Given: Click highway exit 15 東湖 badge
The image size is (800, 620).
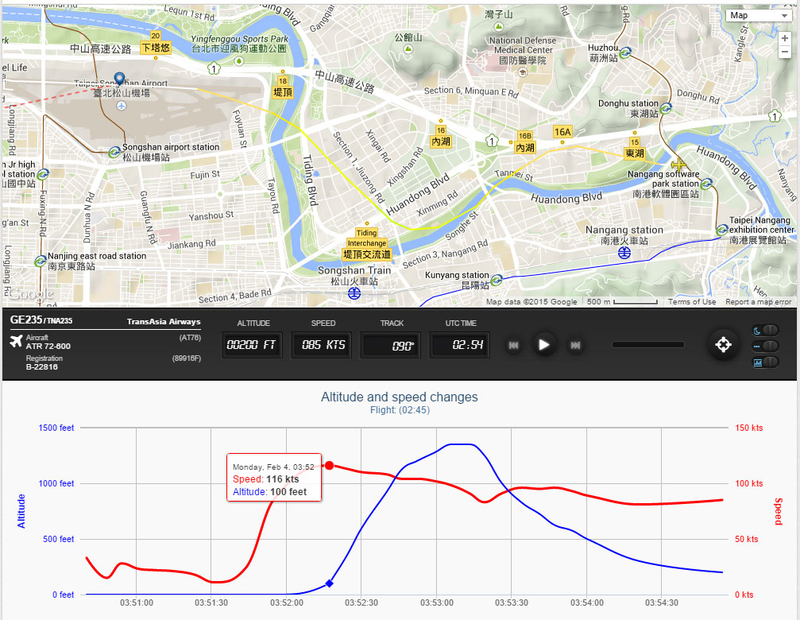Looking at the screenshot, I should 635,148.
